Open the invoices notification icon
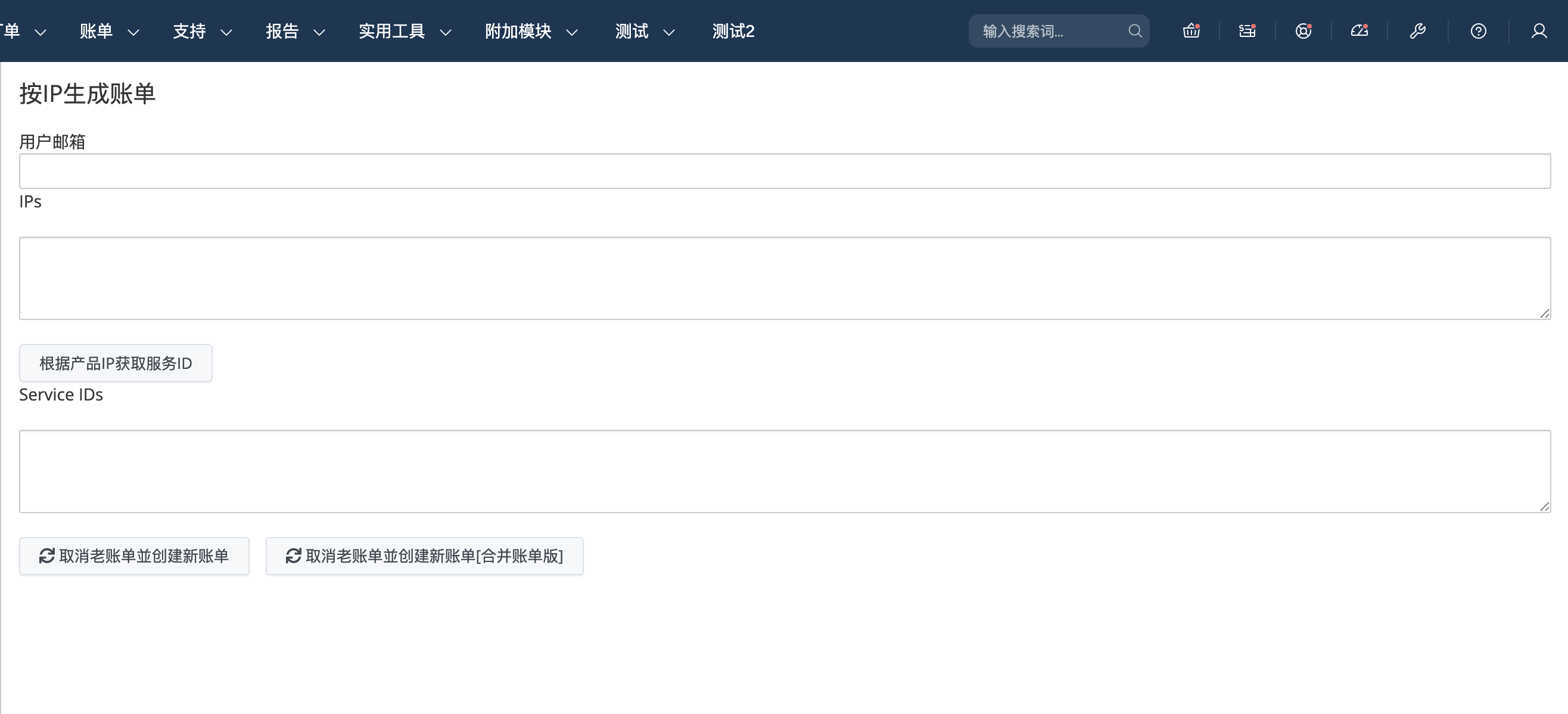This screenshot has height=714, width=1568. click(x=1247, y=31)
